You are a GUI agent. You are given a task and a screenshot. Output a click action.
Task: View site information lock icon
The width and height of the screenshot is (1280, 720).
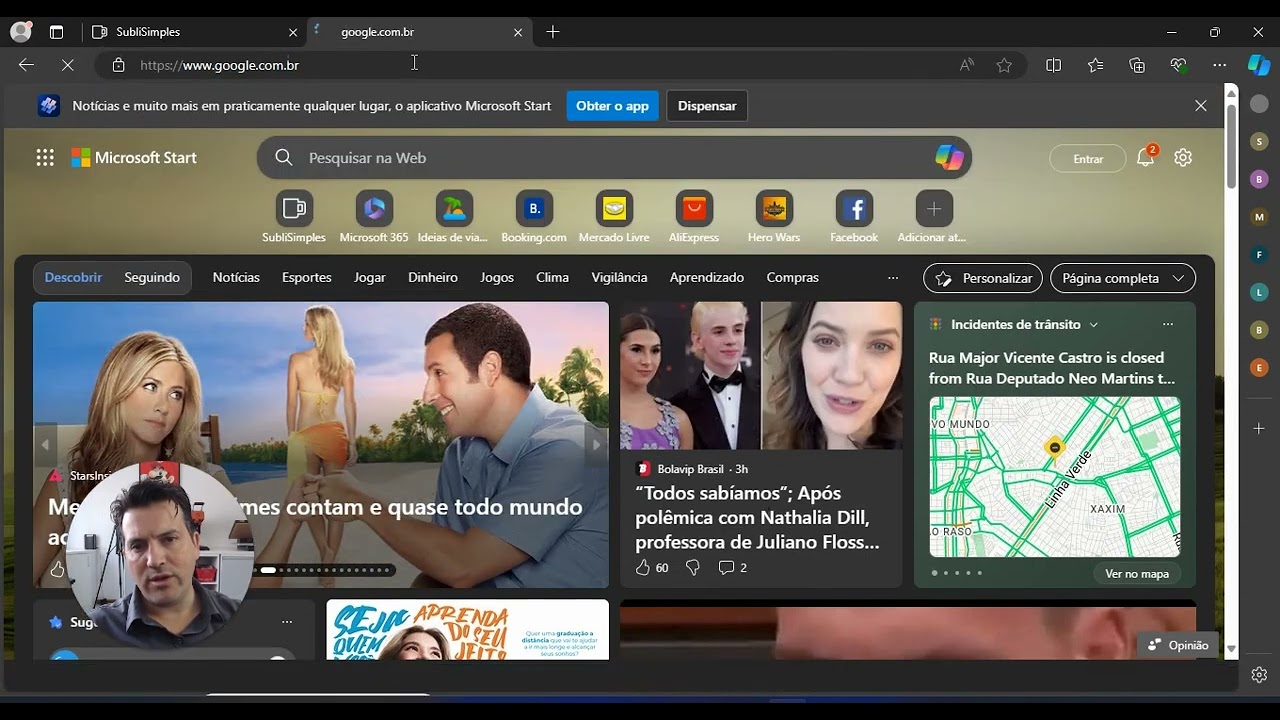coord(118,65)
